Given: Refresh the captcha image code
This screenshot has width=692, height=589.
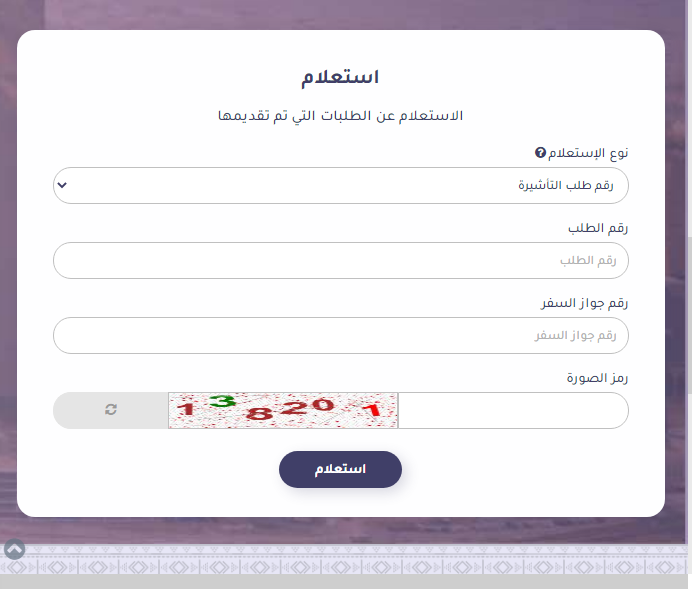Looking at the screenshot, I should 111,410.
